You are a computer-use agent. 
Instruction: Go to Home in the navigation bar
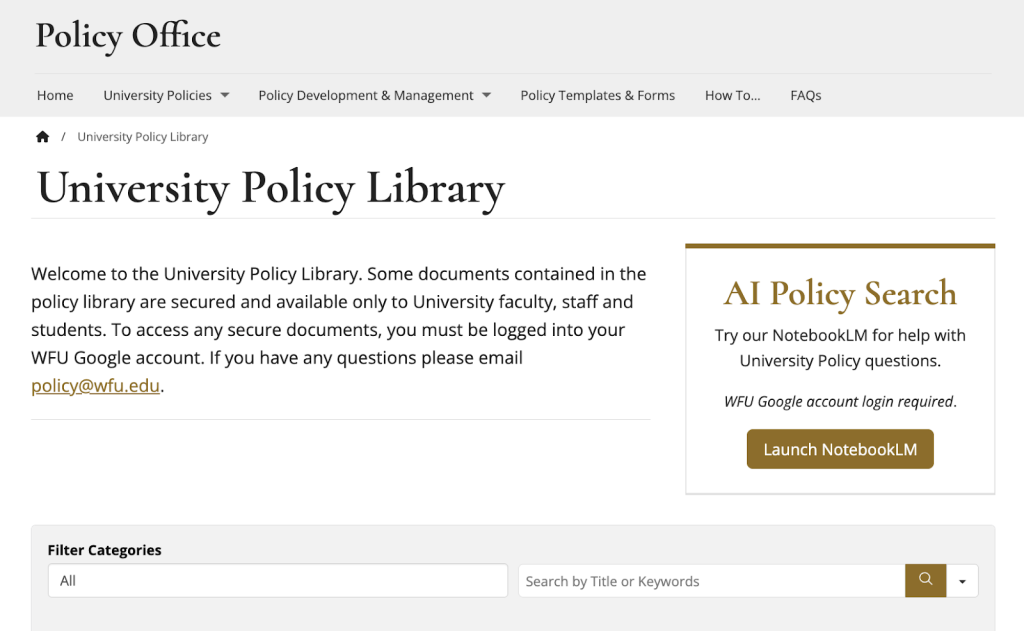[x=55, y=96]
